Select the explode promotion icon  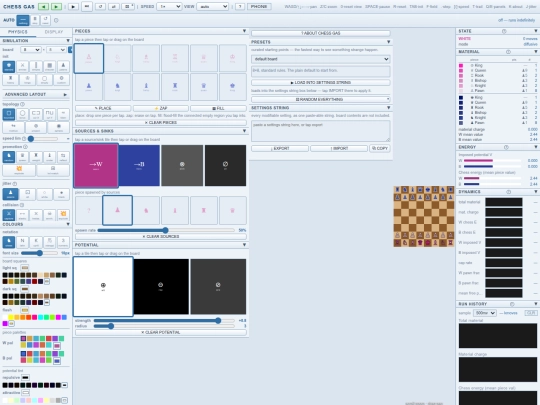[19, 170]
